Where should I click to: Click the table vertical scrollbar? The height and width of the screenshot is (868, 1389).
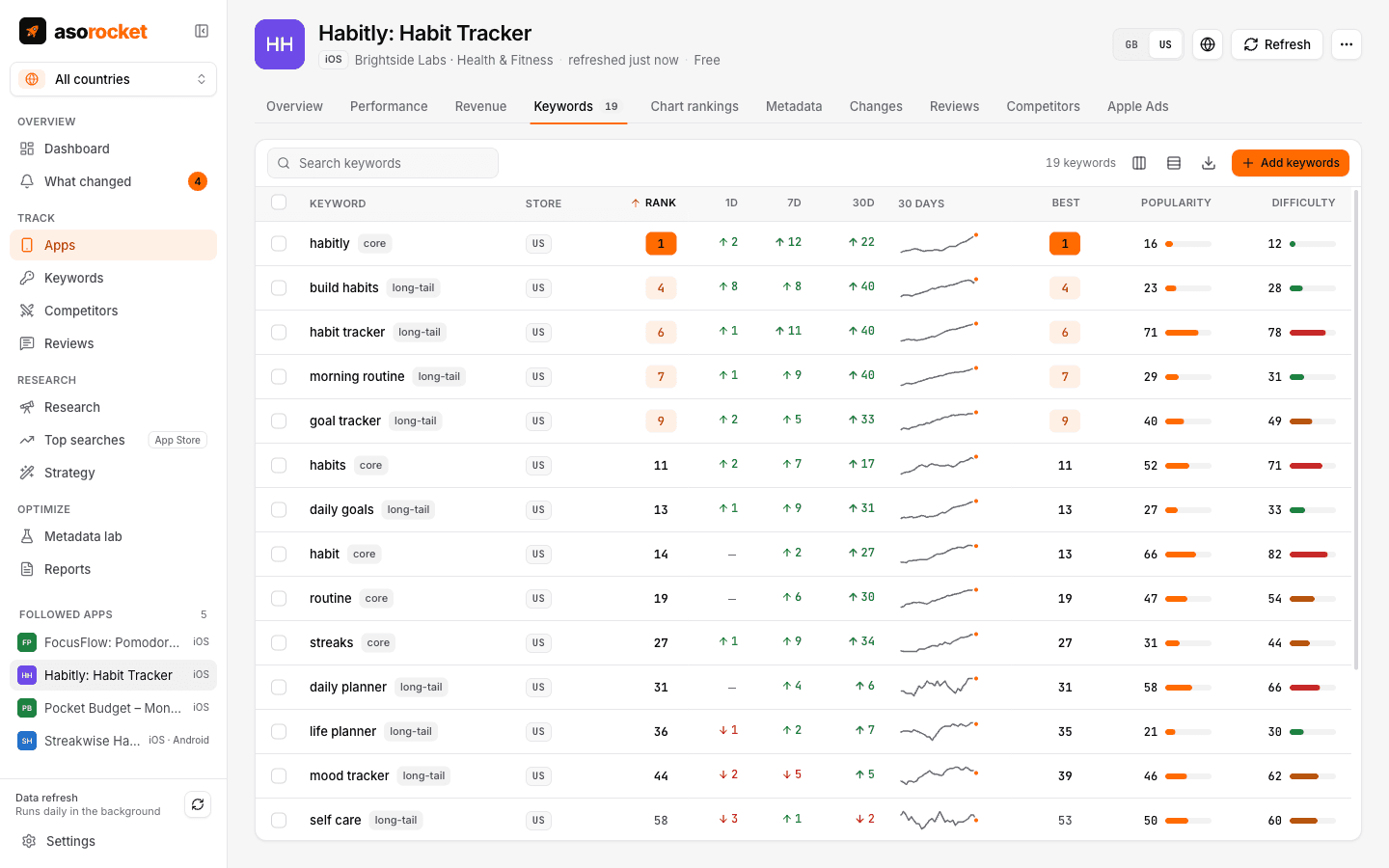pyautogui.click(x=1356, y=429)
